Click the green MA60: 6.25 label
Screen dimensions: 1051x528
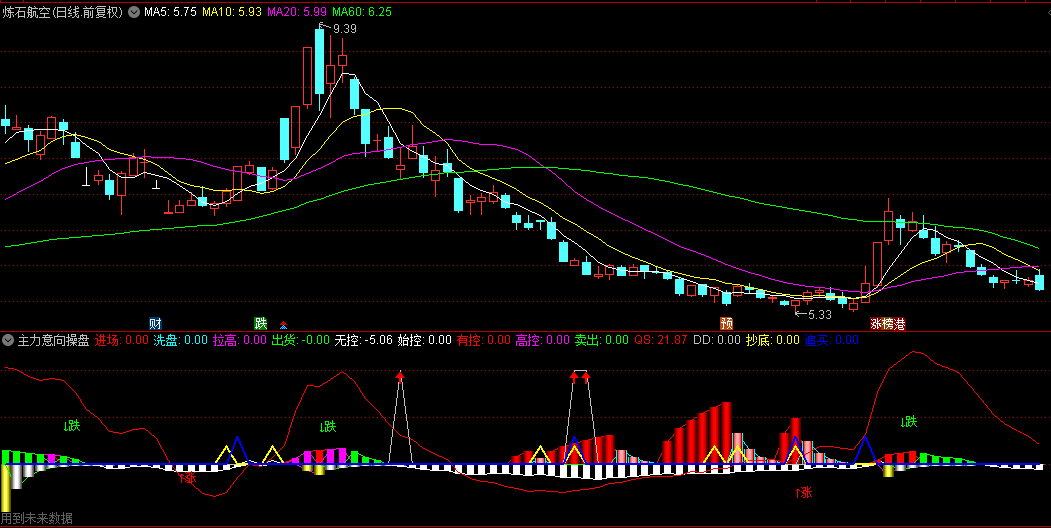(362, 11)
